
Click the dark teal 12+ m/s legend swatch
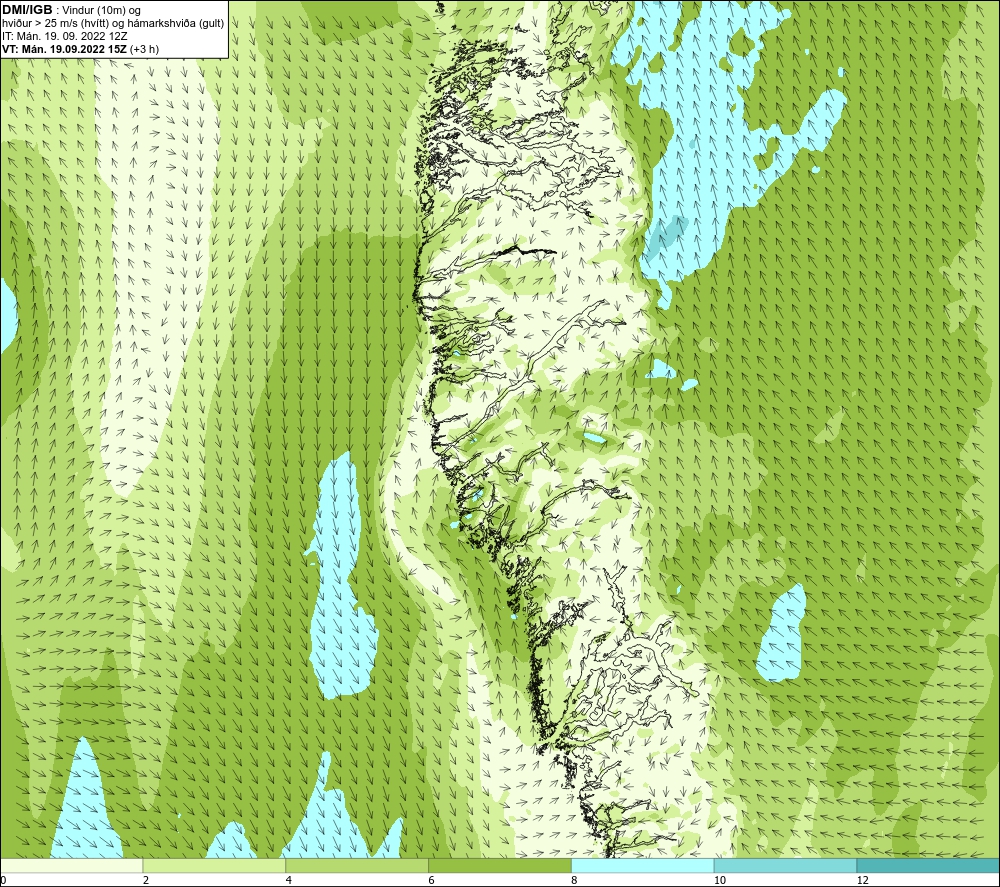pos(929,865)
